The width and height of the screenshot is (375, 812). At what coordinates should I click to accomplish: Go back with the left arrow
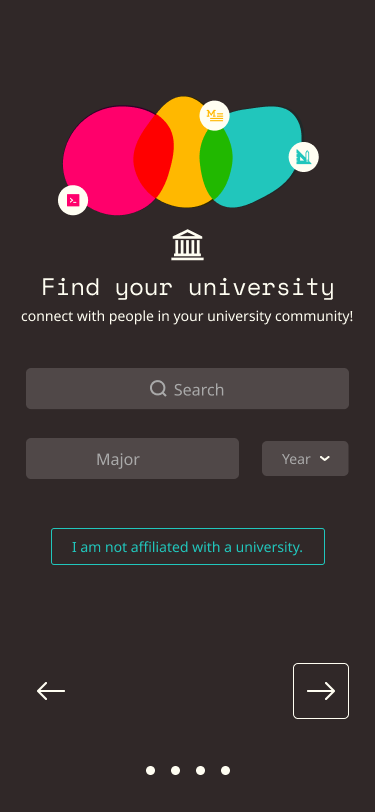click(51, 691)
